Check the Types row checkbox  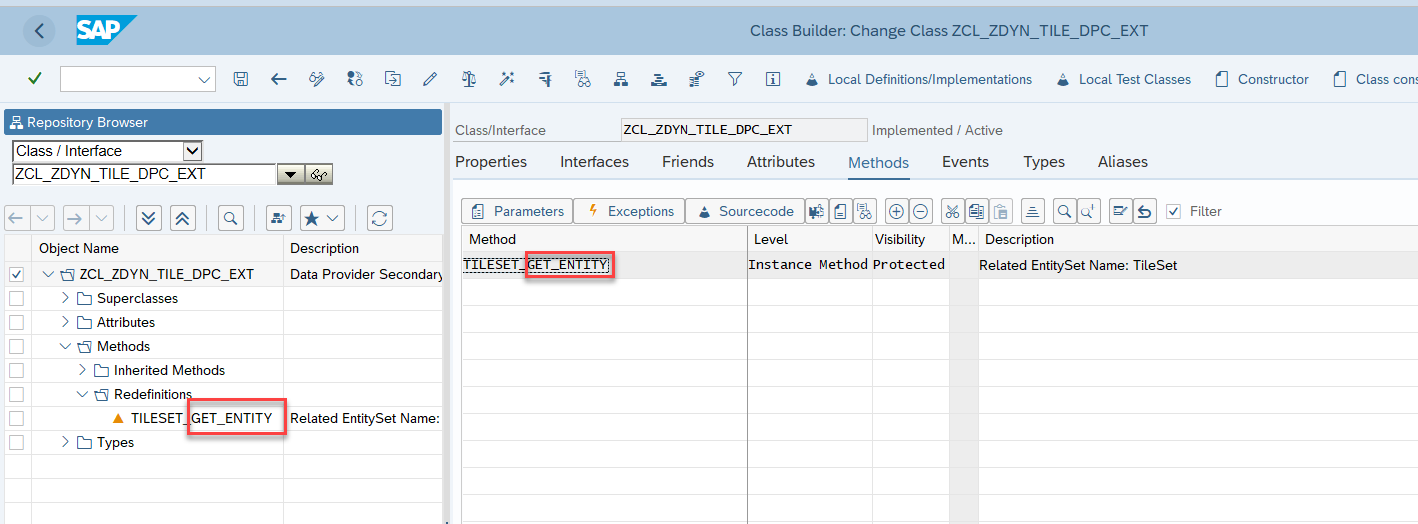coord(16,442)
